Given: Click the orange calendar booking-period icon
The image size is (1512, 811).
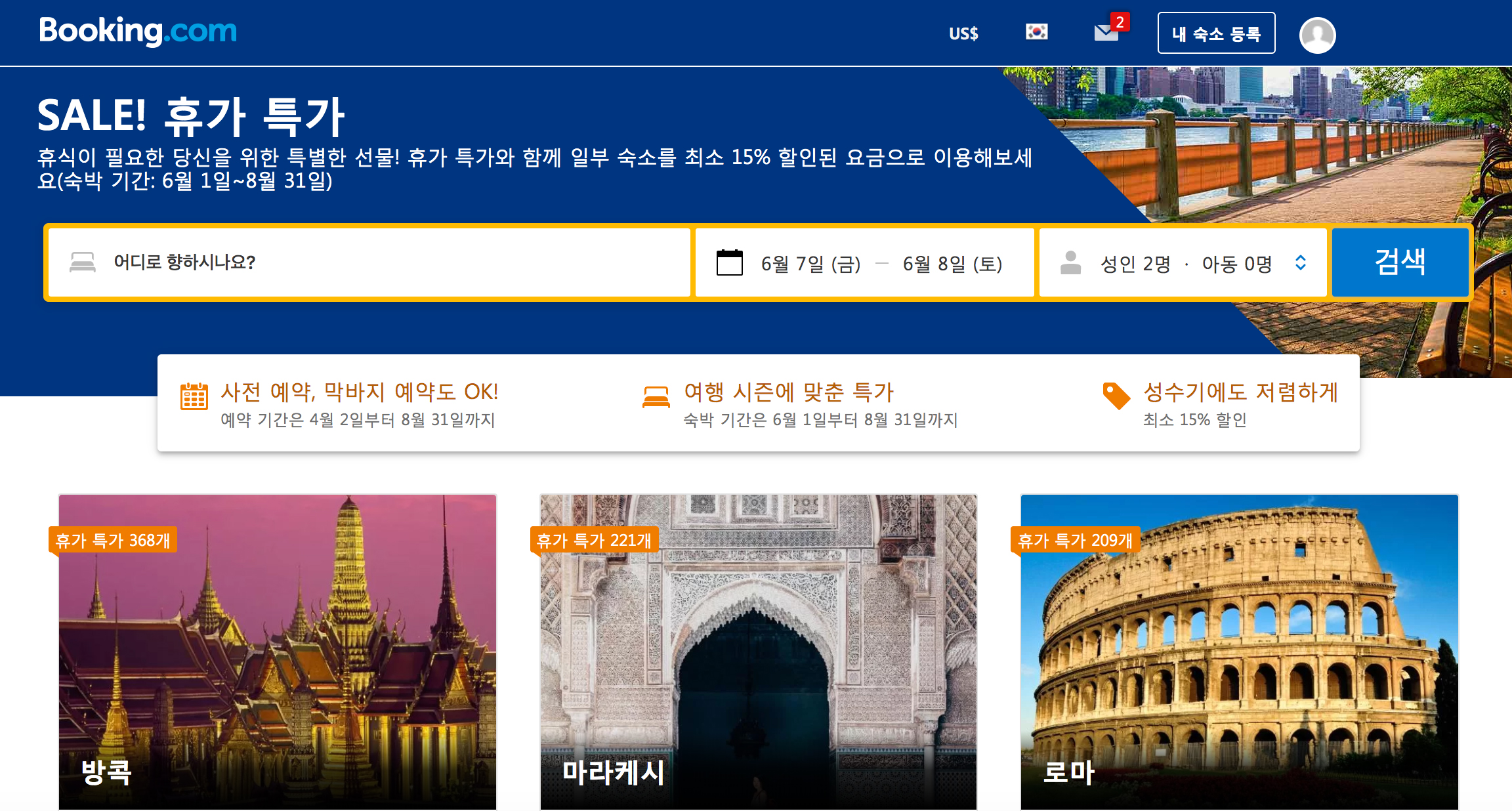Looking at the screenshot, I should click(194, 396).
